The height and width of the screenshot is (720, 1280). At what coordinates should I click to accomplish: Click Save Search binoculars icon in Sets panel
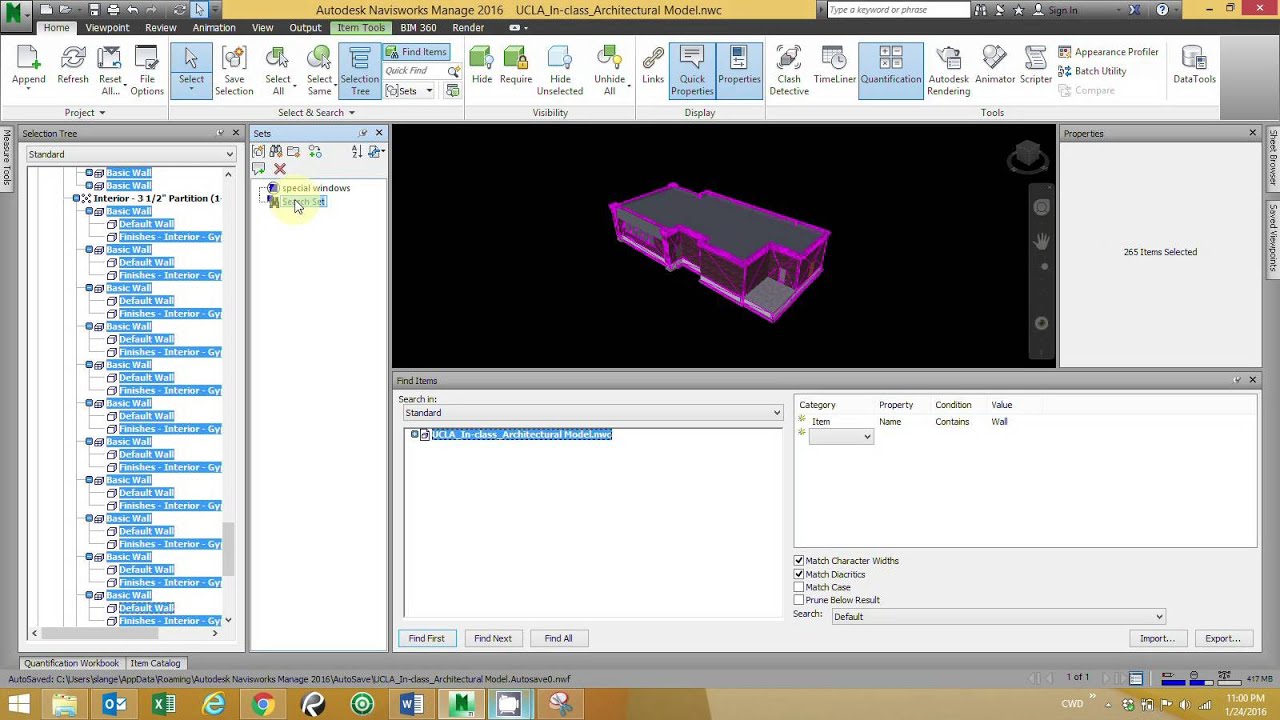click(x=276, y=152)
